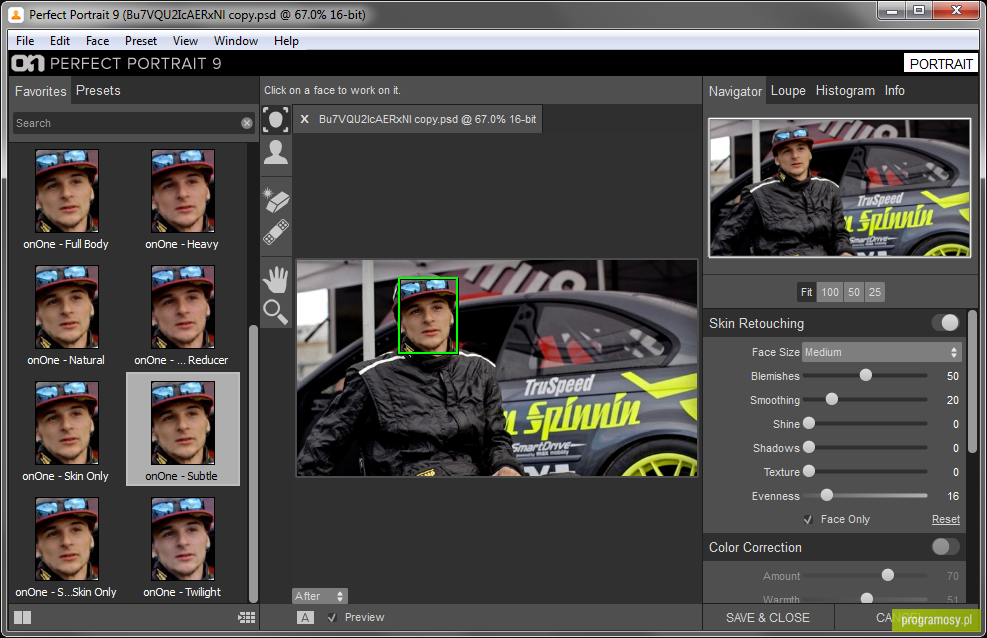
Task: Apply the onOne - Heavy preset
Action: (x=183, y=200)
